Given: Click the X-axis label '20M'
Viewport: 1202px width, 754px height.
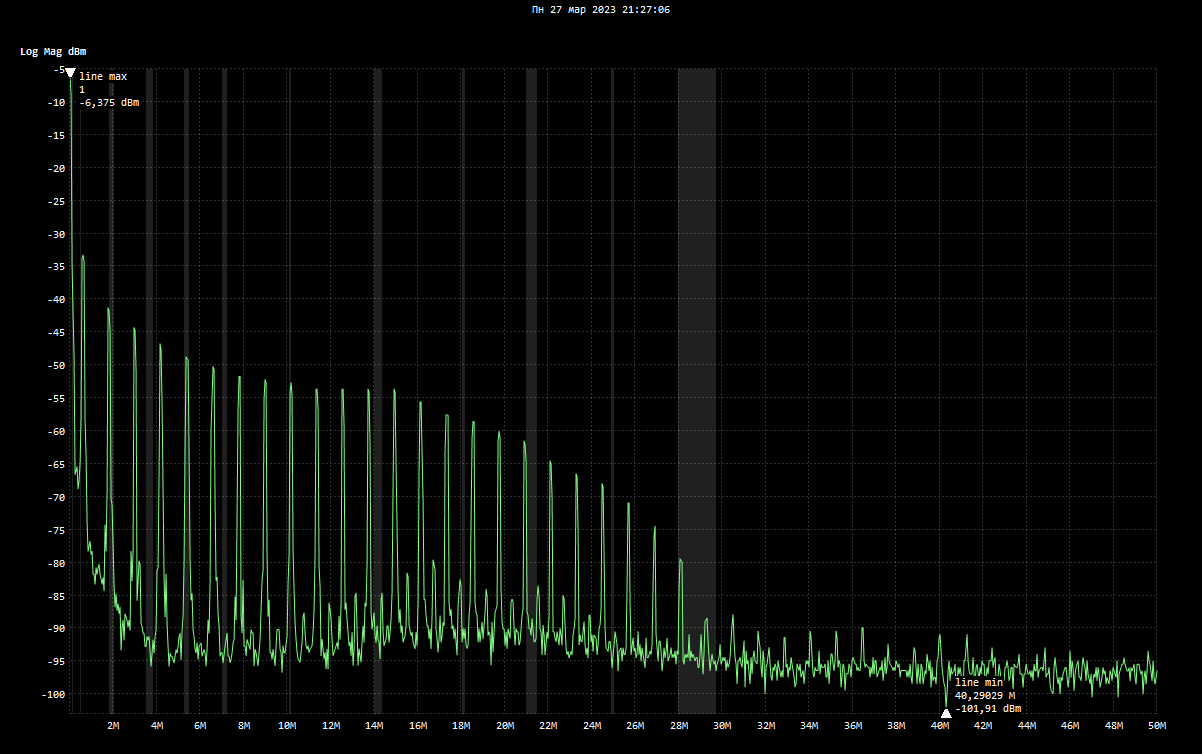Looking at the screenshot, I should [x=505, y=725].
